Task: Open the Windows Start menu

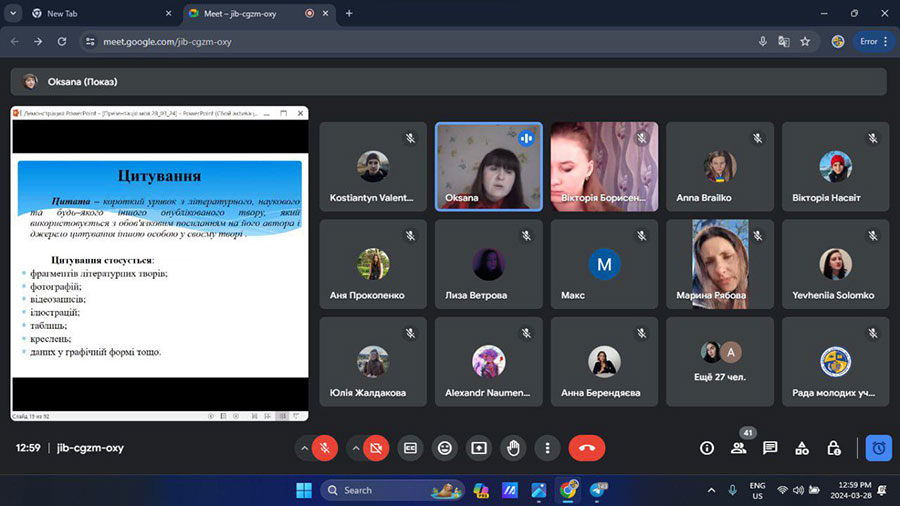Action: click(x=304, y=490)
